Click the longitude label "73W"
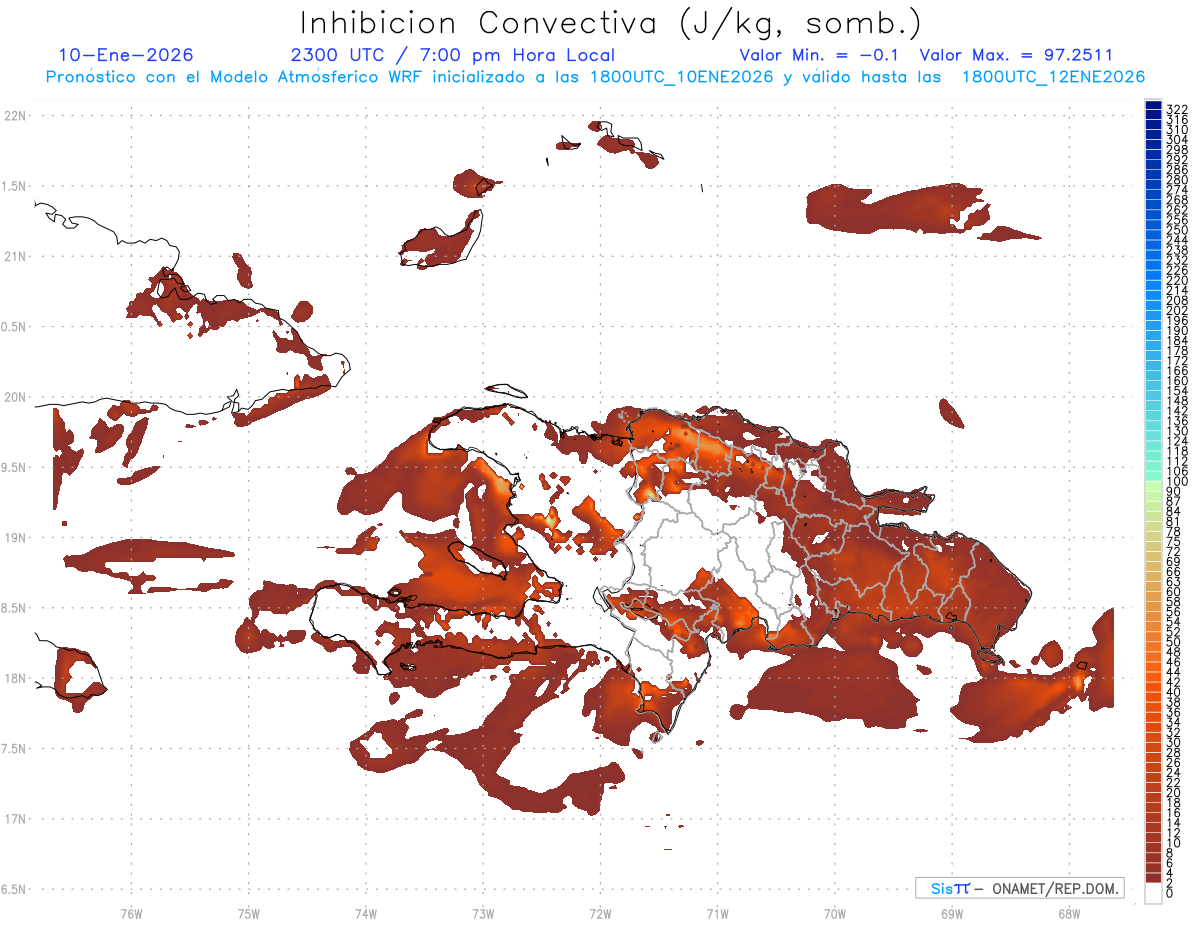 [x=483, y=913]
